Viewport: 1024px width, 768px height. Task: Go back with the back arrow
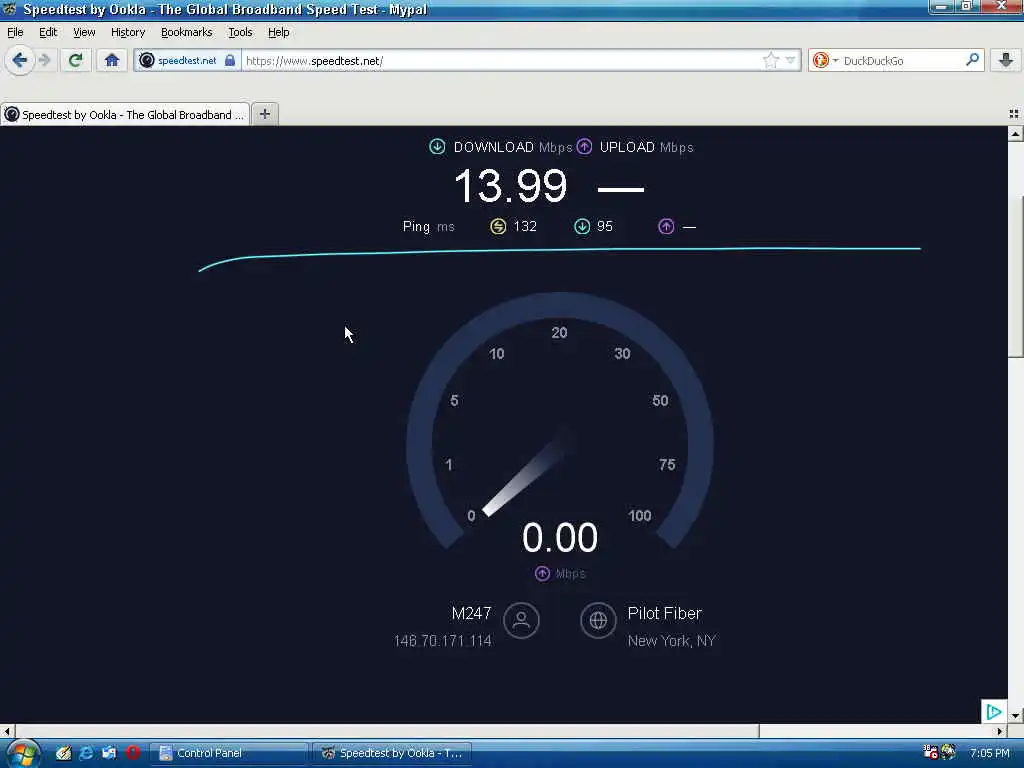click(20, 61)
